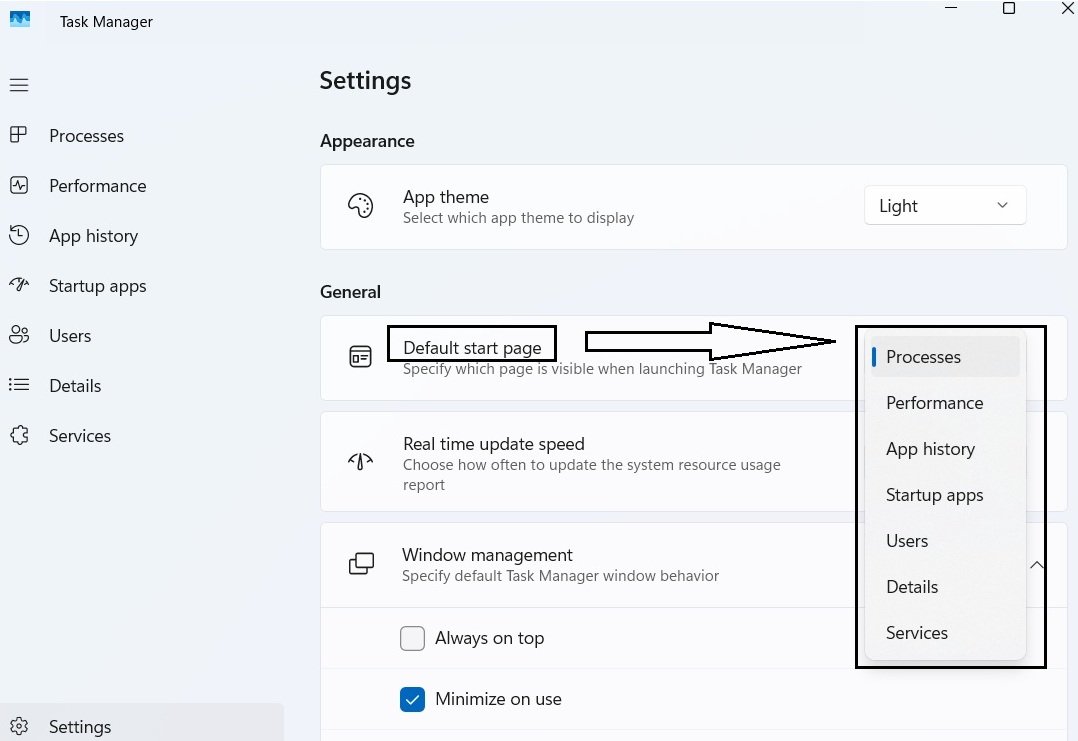Click 'Specify default Task Manager window behavior' text
This screenshot has height=741, width=1078.
point(560,576)
